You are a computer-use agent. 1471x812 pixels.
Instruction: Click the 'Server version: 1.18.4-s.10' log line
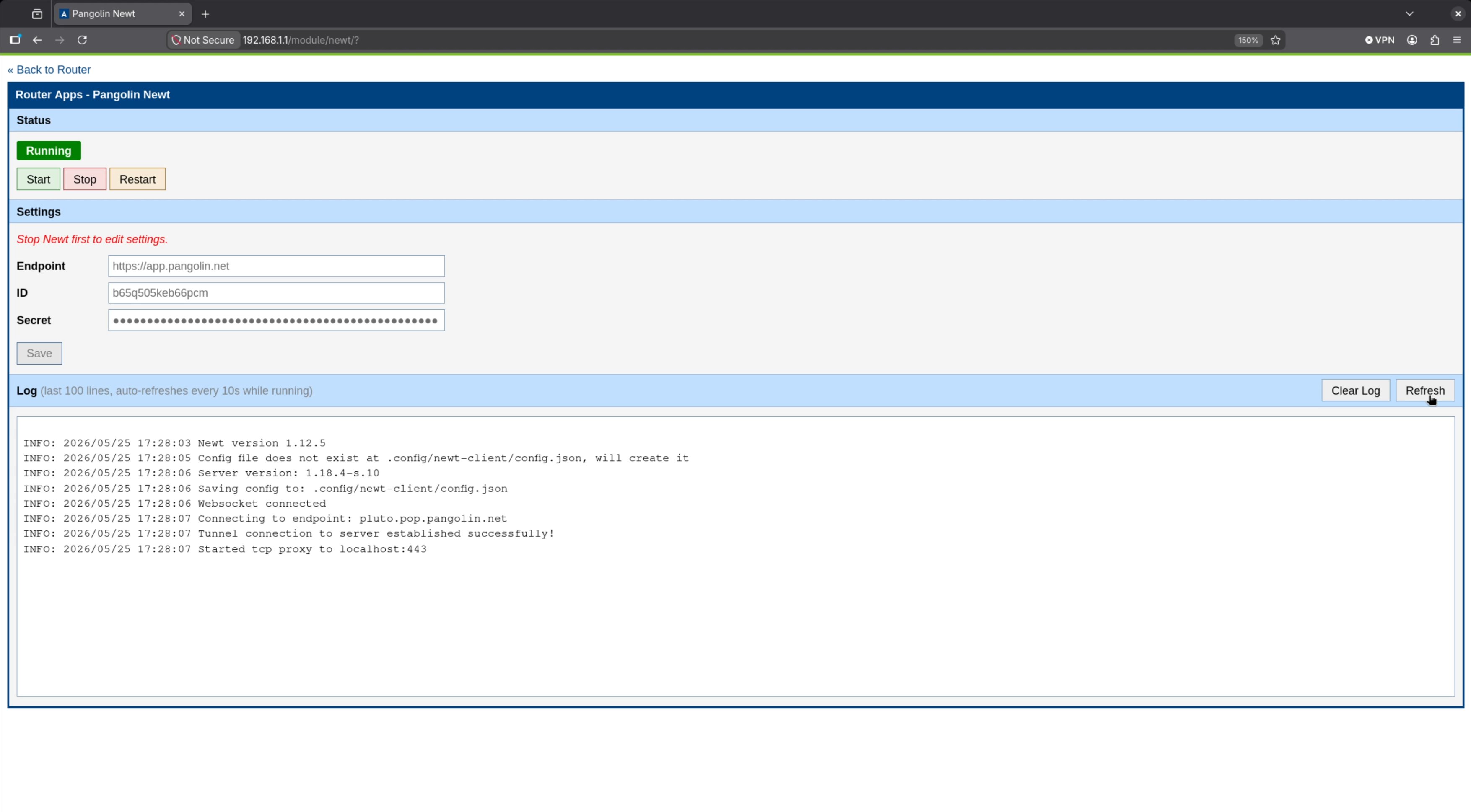(201, 473)
